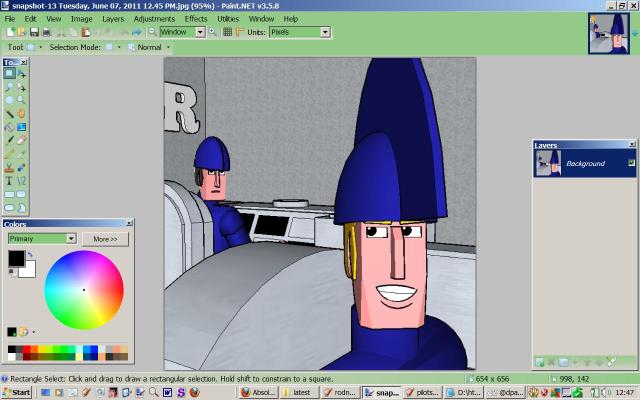Click the Print icon in toolbar
This screenshot has width=640, height=400.
[x=48, y=32]
